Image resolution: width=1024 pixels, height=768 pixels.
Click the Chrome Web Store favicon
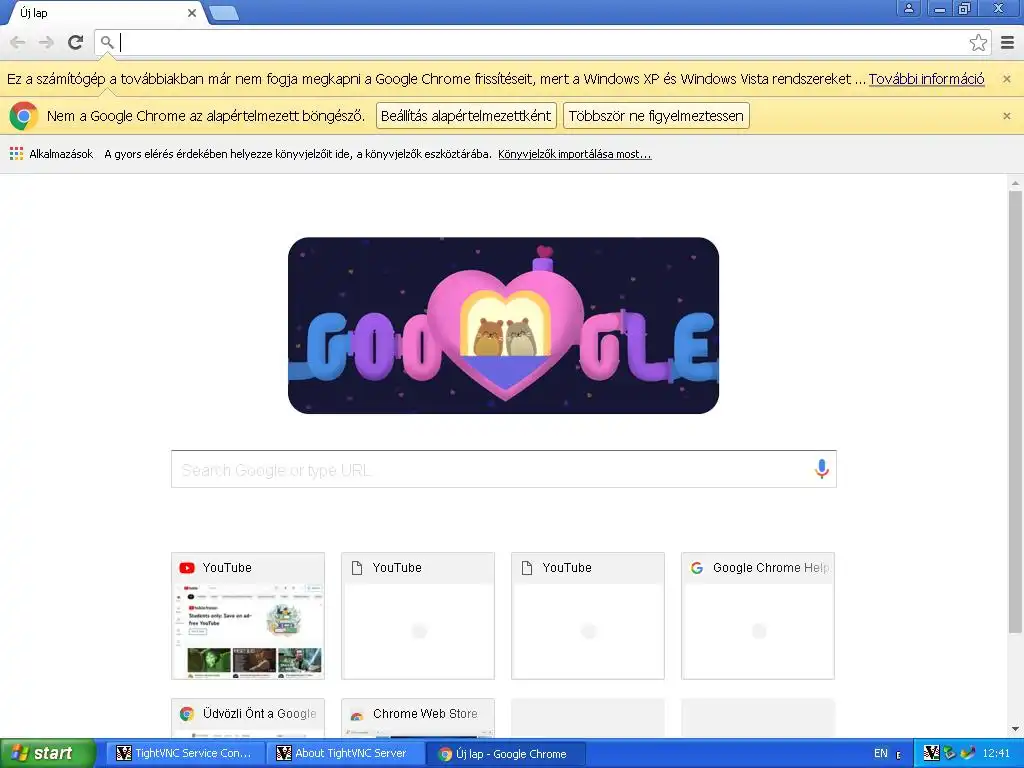click(x=357, y=715)
